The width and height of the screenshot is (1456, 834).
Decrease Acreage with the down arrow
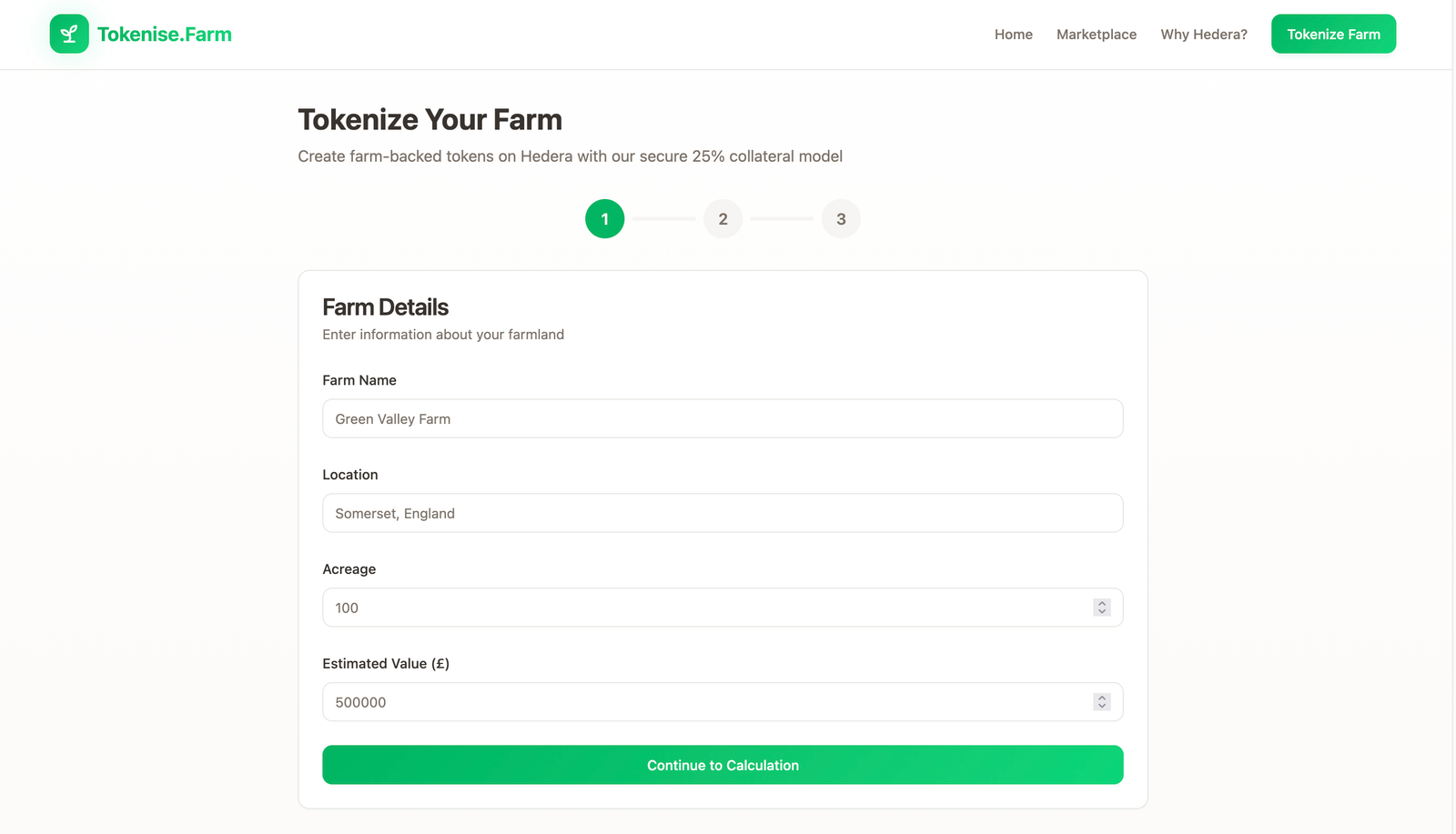point(1102,612)
